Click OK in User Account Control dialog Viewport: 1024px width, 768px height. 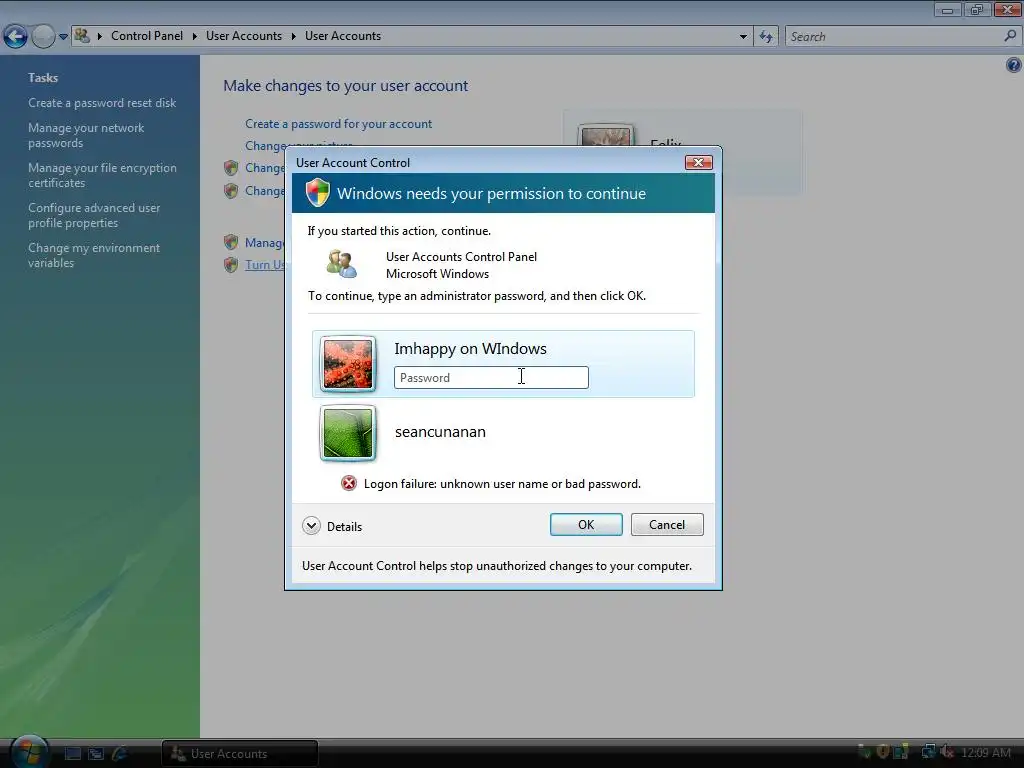(586, 524)
